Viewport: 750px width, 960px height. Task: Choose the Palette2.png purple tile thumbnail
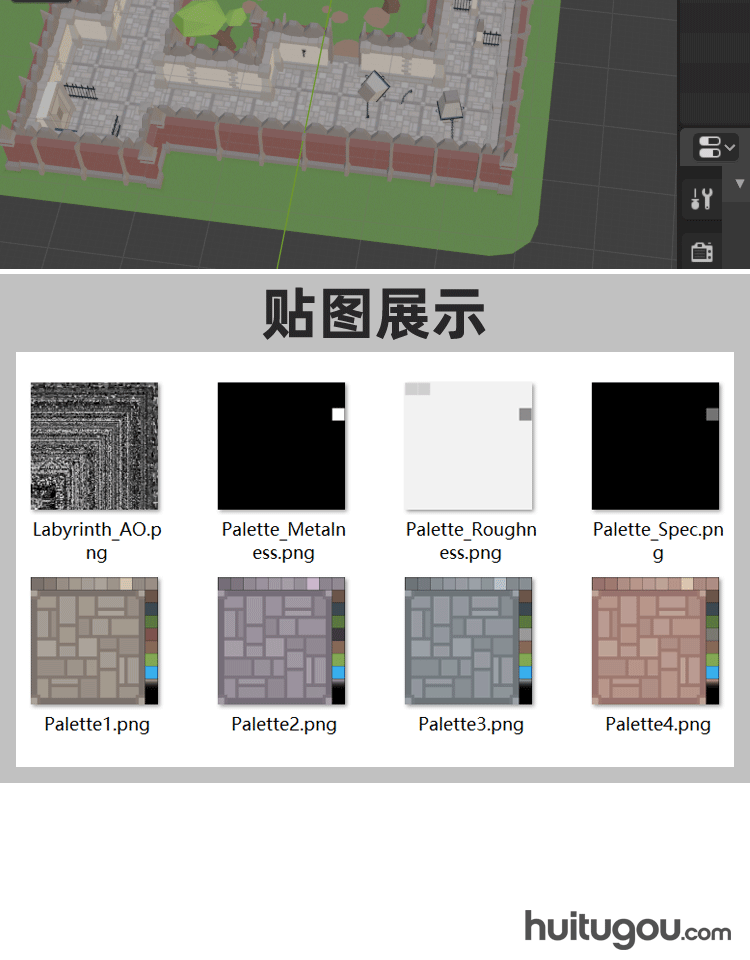282,641
